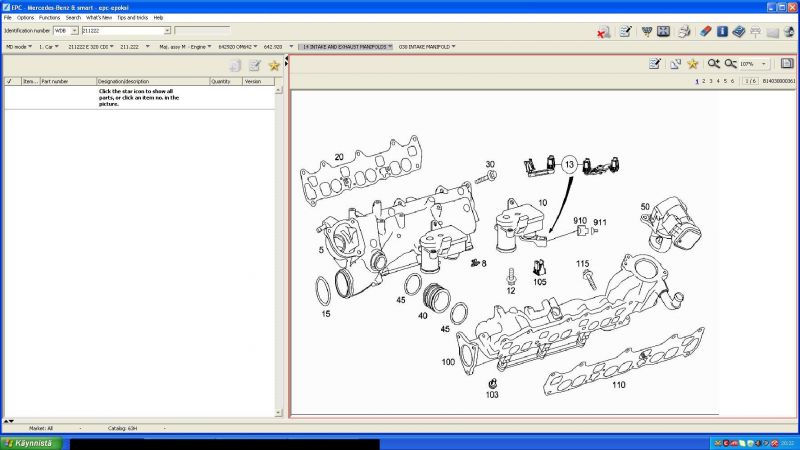Screen dimensions: 800x450
Task: Go to picture page 3
Action: (x=711, y=81)
